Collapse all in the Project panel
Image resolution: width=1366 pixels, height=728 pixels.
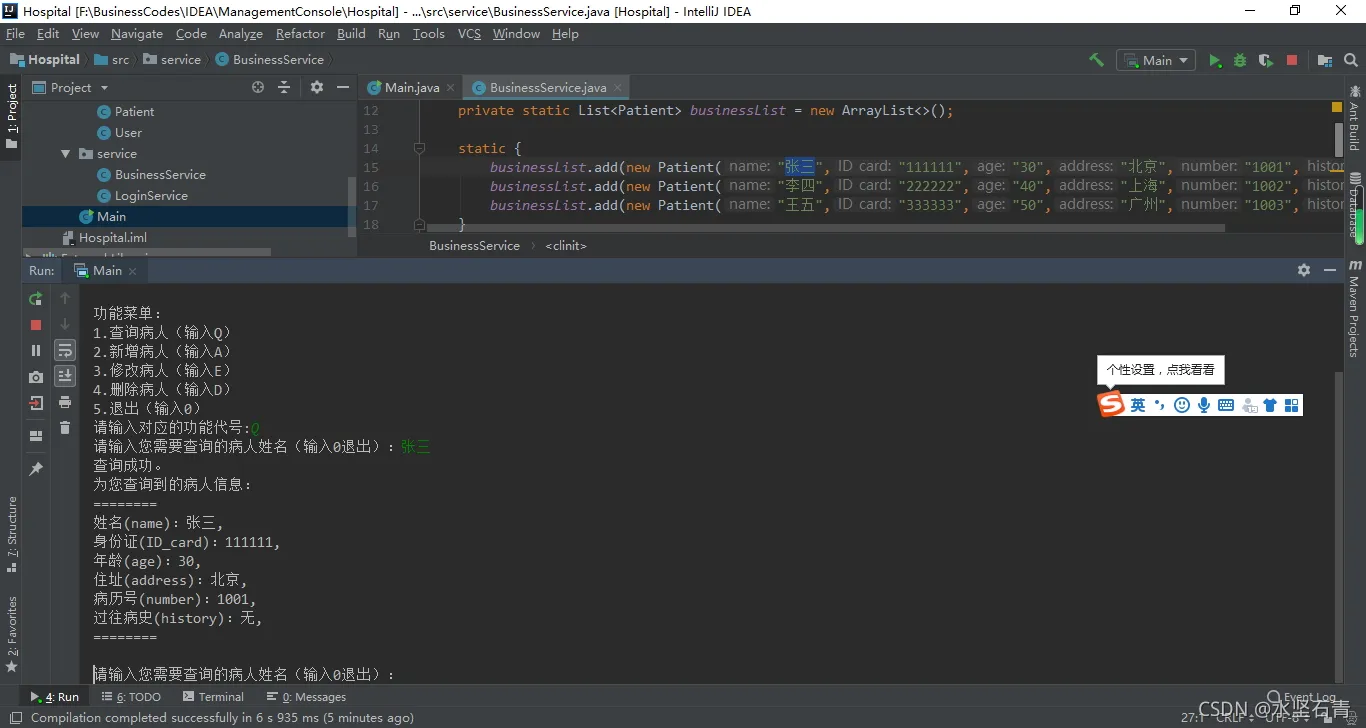pyautogui.click(x=284, y=87)
